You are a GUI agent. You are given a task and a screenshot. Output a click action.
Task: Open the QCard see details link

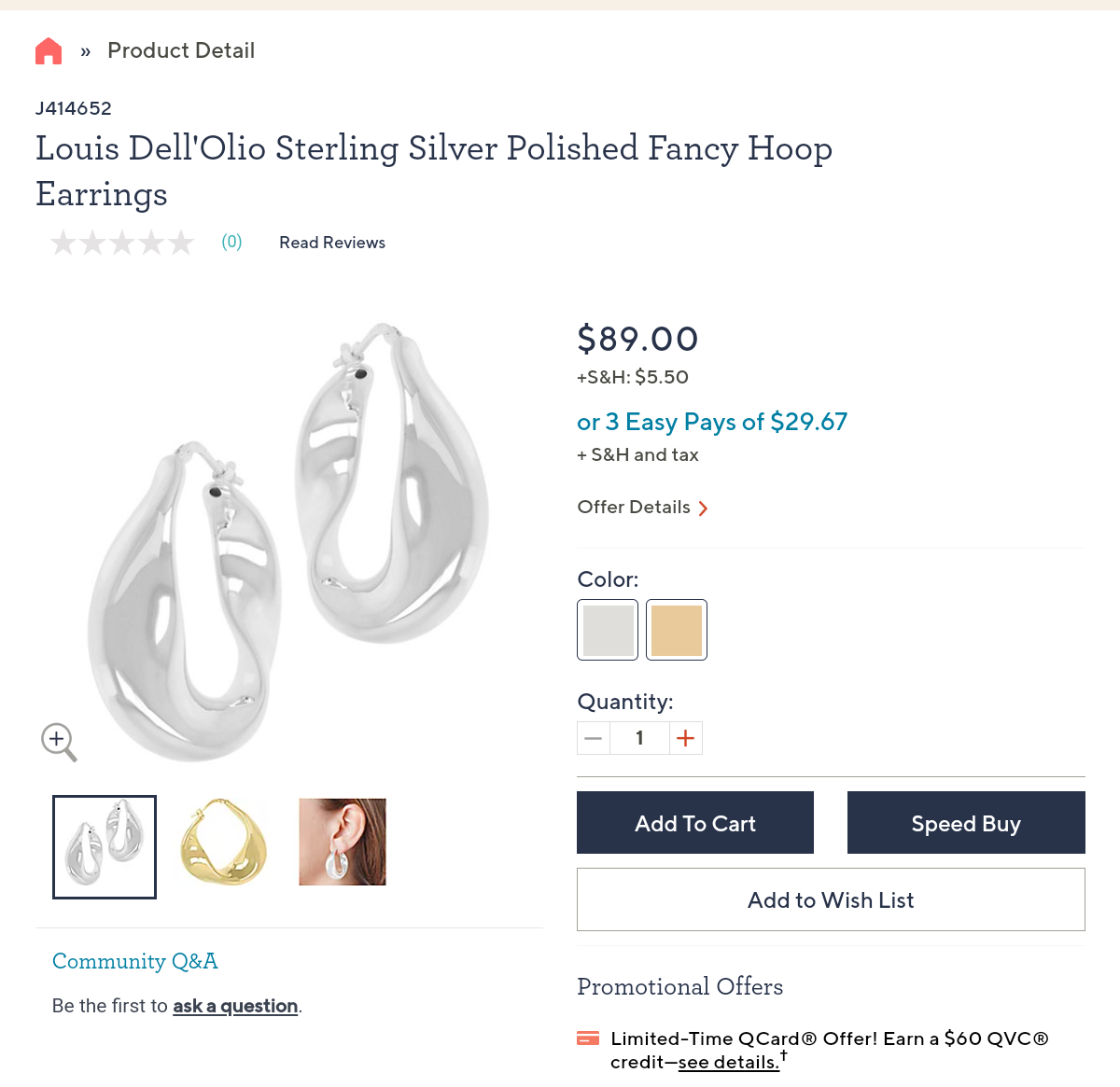pos(728,1062)
